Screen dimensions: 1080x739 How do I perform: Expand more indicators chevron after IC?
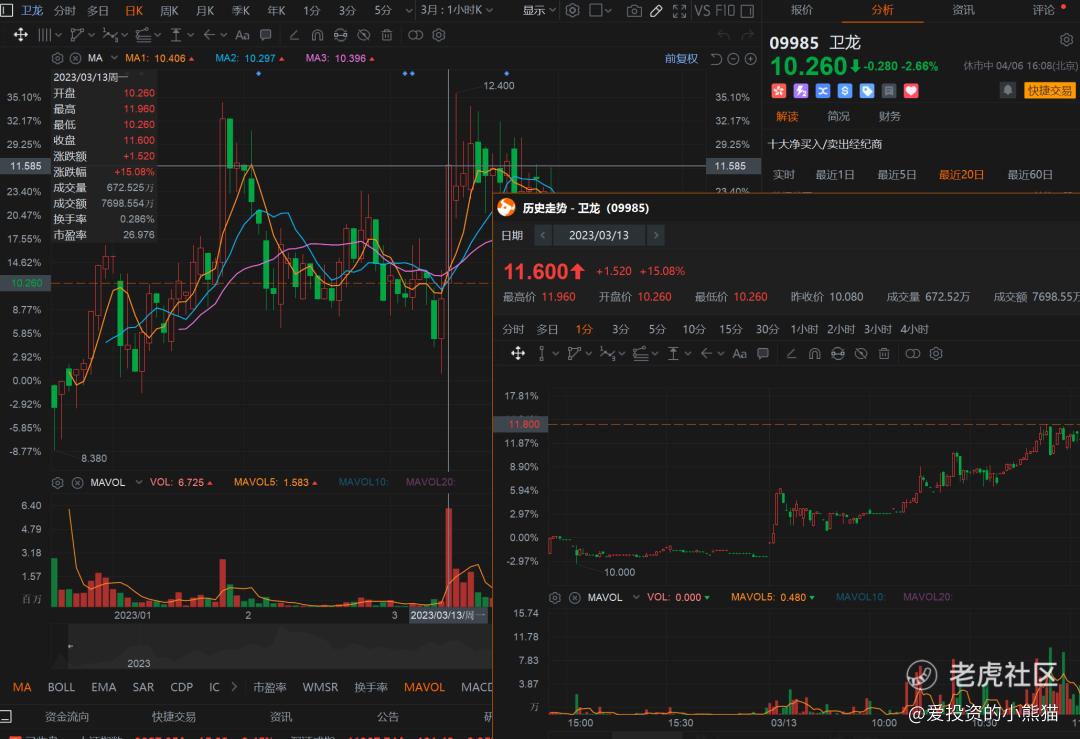[x=235, y=687]
